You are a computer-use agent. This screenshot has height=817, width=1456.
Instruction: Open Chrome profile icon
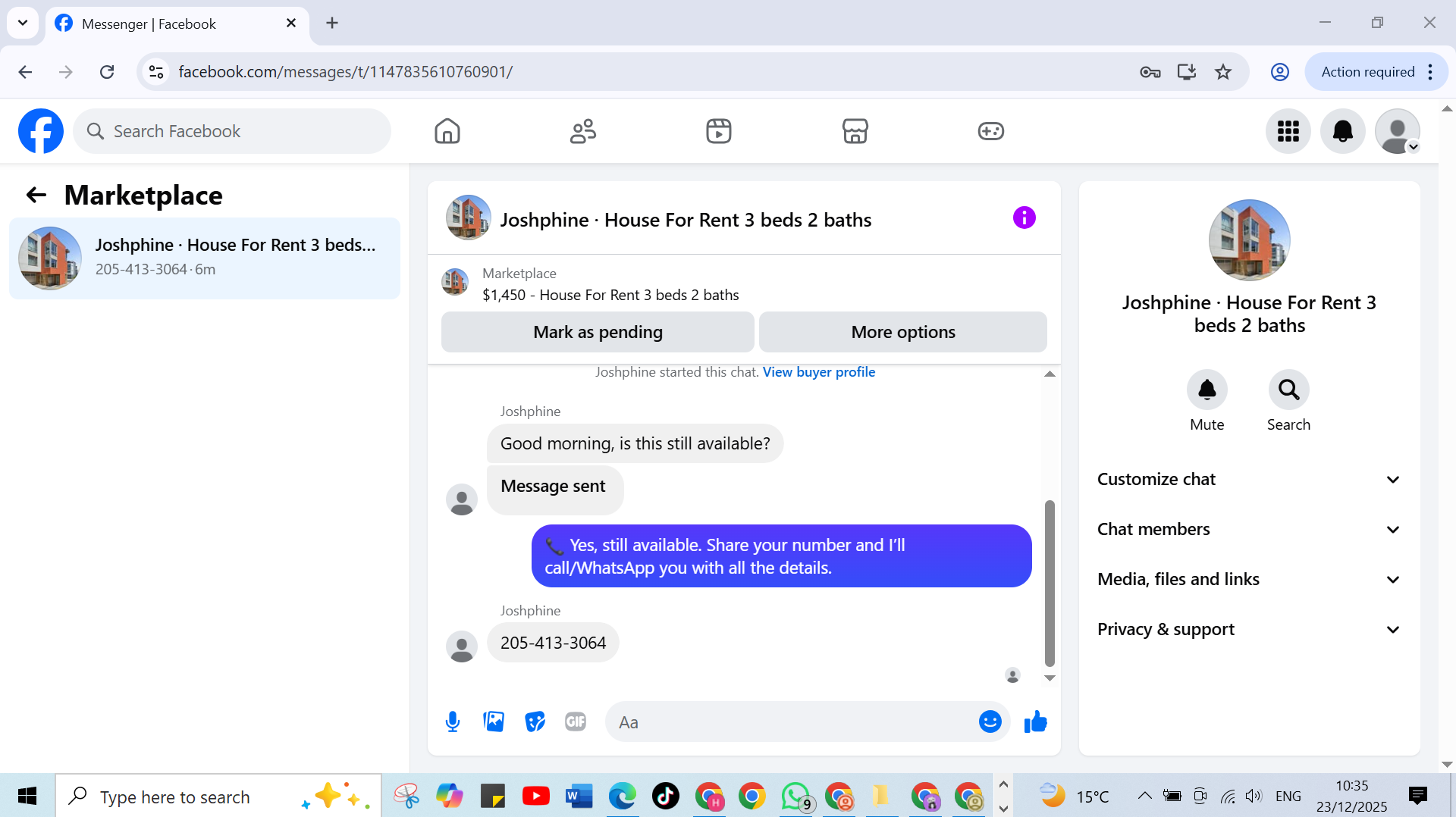pos(1280,72)
